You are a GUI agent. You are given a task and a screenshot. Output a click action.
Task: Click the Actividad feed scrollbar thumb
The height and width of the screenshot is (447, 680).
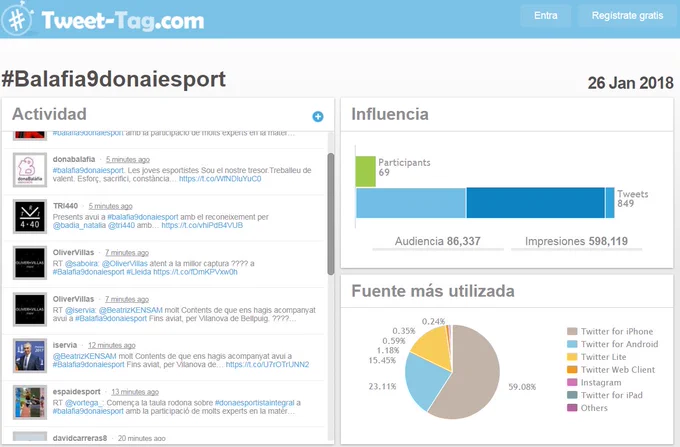tap(330, 214)
